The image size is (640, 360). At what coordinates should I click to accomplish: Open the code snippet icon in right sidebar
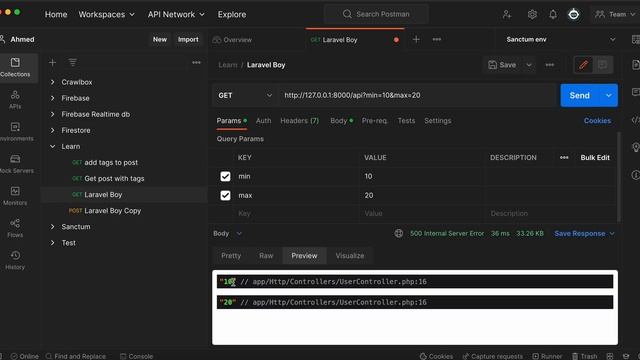(635, 120)
